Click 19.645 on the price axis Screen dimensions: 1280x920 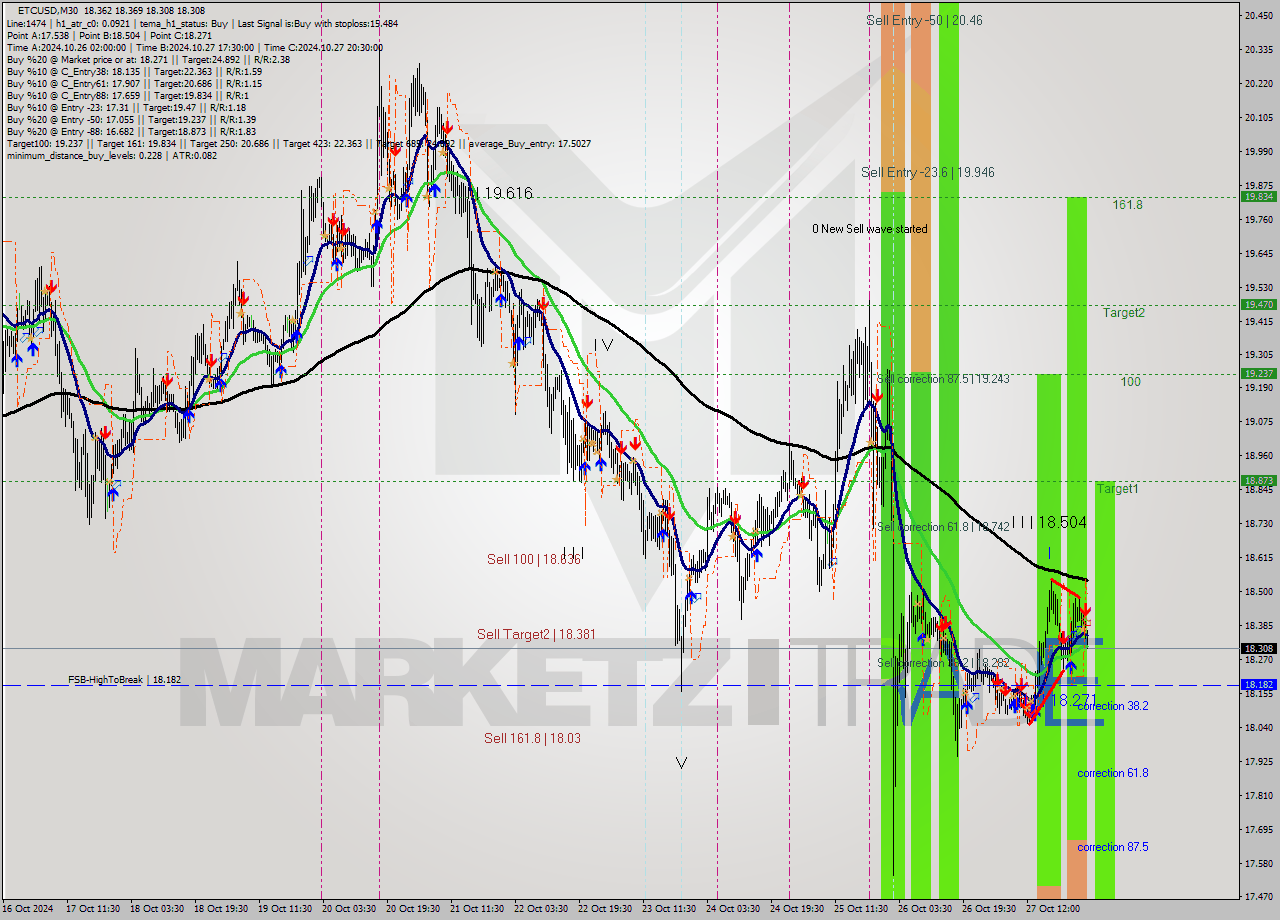coord(1258,253)
